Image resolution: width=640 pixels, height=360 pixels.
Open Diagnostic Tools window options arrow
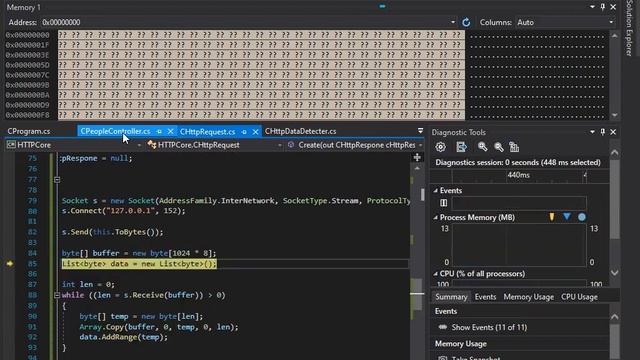[x=592, y=132]
